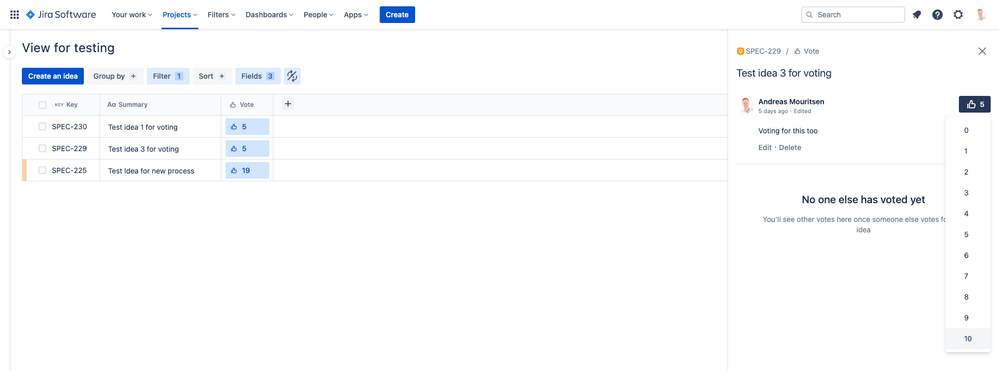This screenshot has height=371, width=999.
Task: Click the Jira Software logo
Action: click(x=61, y=15)
